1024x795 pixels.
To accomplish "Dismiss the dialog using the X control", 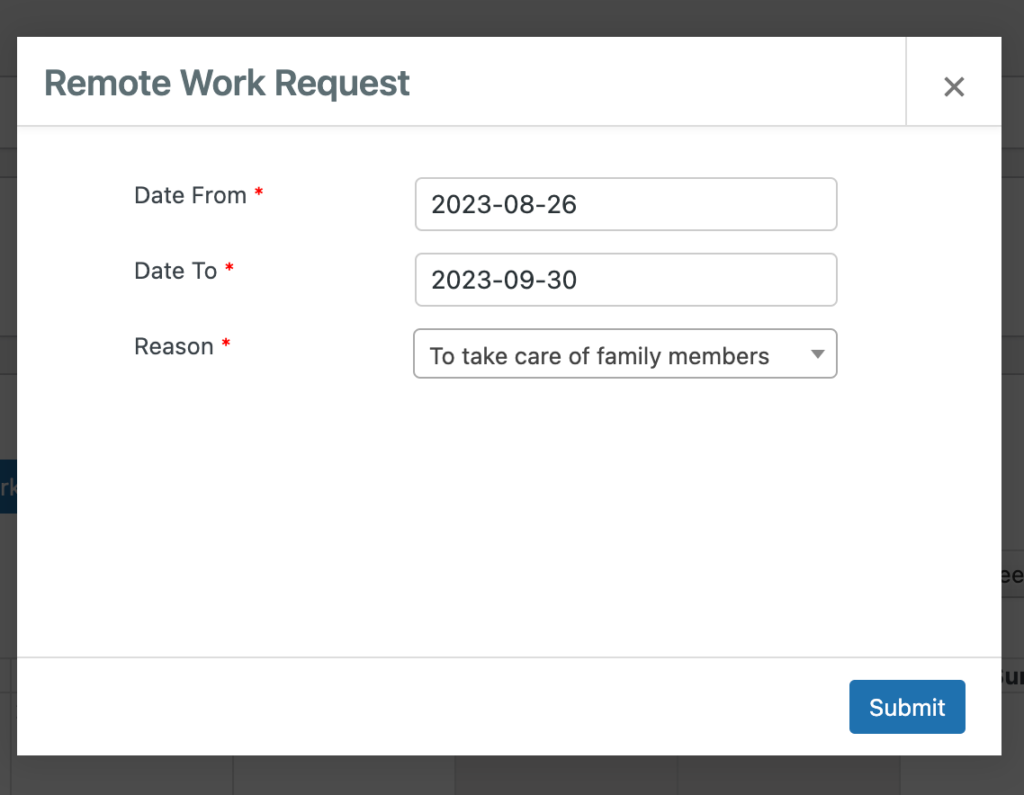I will point(953,86).
